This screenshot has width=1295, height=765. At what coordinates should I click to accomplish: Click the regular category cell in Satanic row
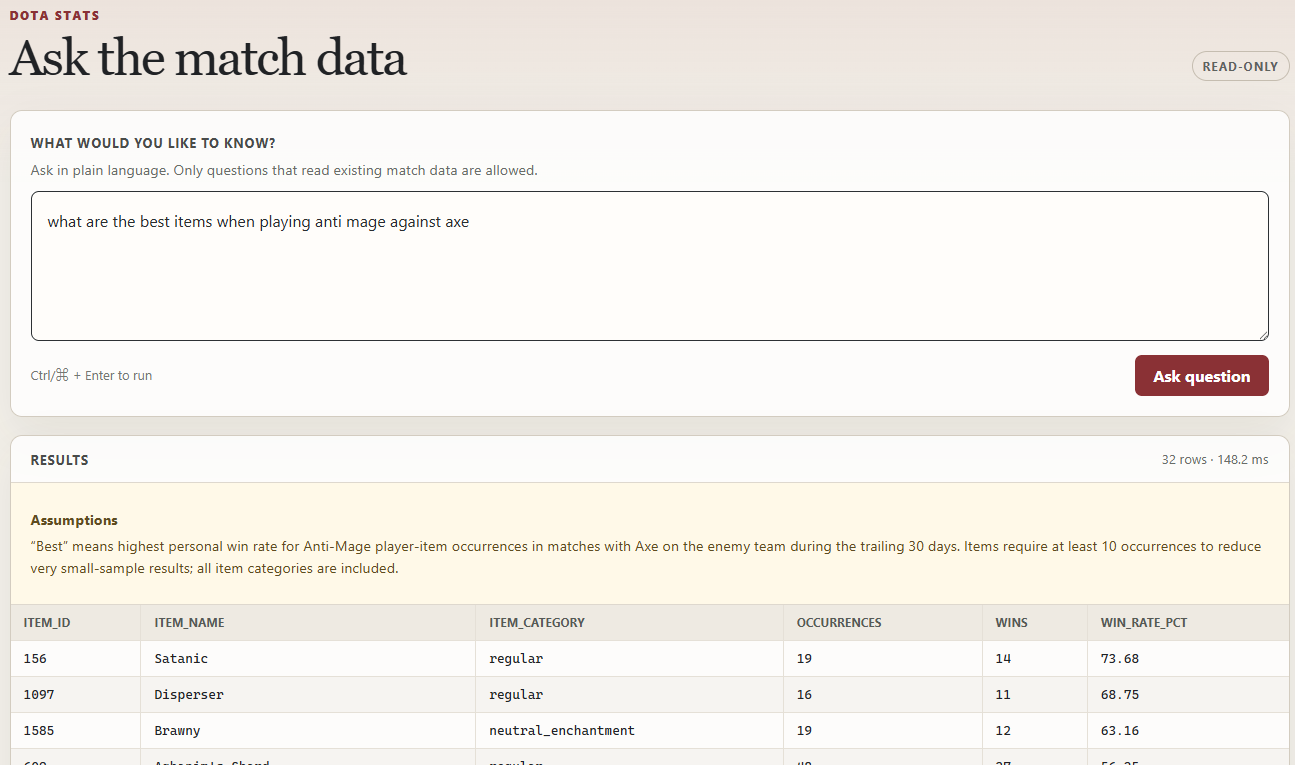(629, 659)
